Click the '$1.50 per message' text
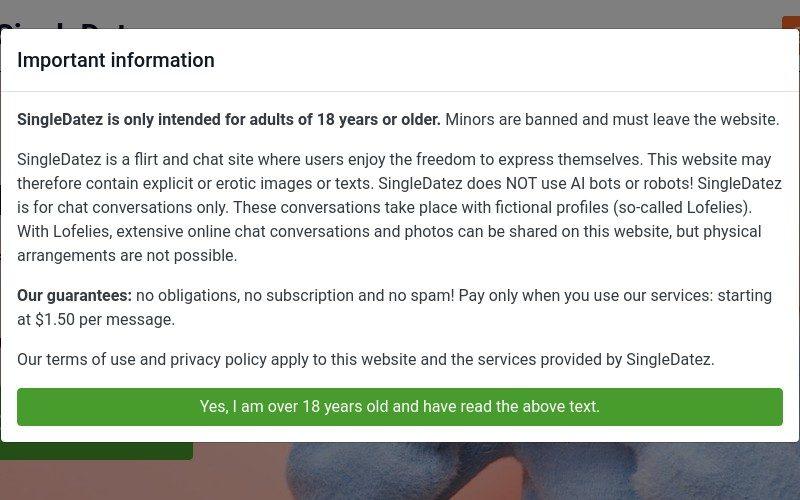 tap(105, 319)
